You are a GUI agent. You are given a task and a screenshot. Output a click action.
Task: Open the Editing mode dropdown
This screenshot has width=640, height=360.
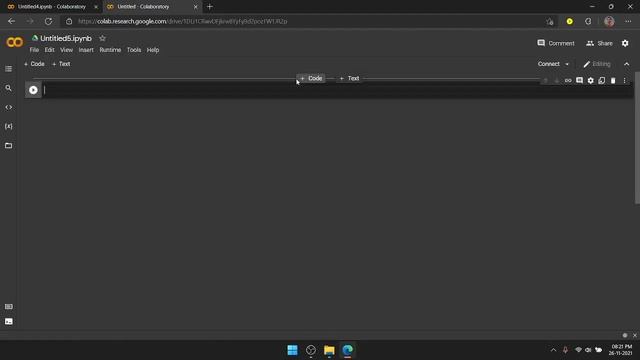coord(597,64)
